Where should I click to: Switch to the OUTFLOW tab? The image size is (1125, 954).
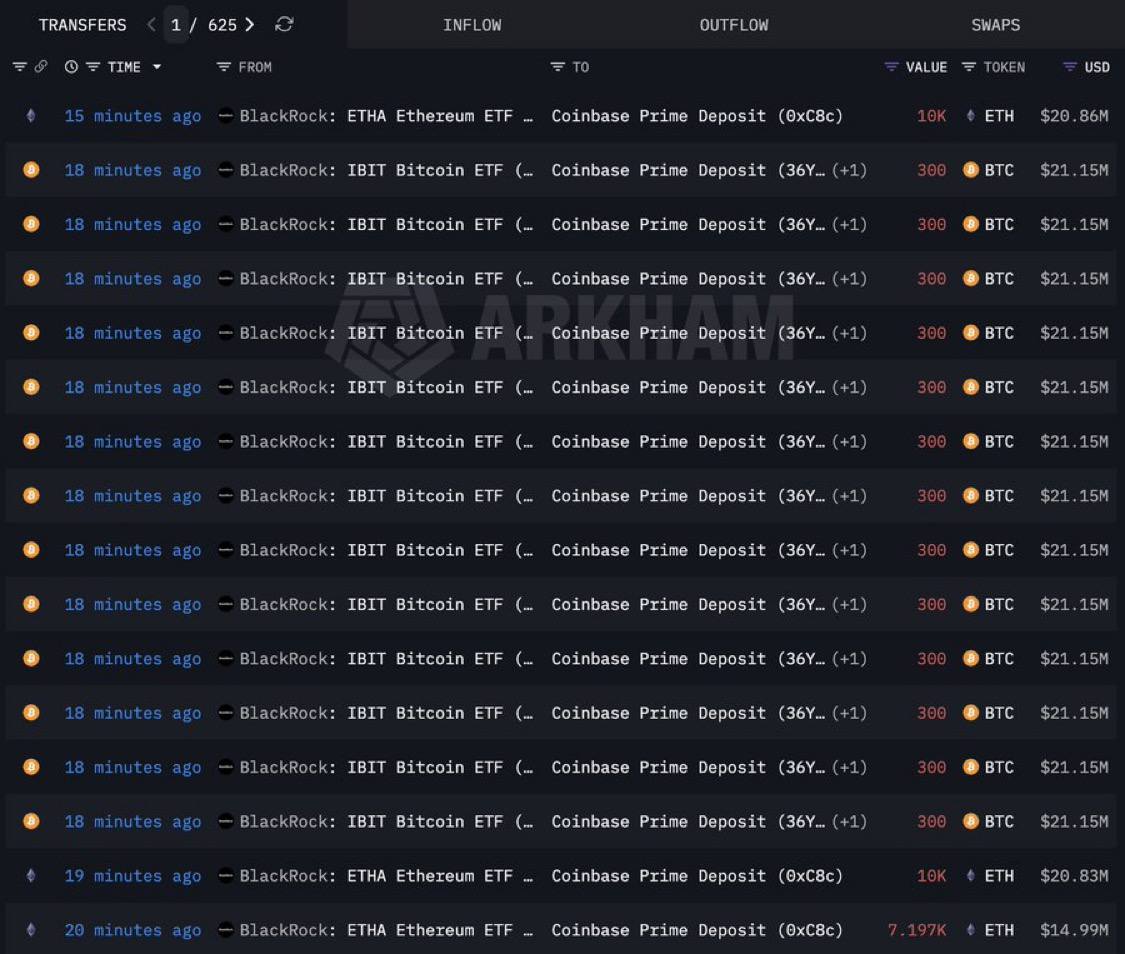click(x=734, y=25)
